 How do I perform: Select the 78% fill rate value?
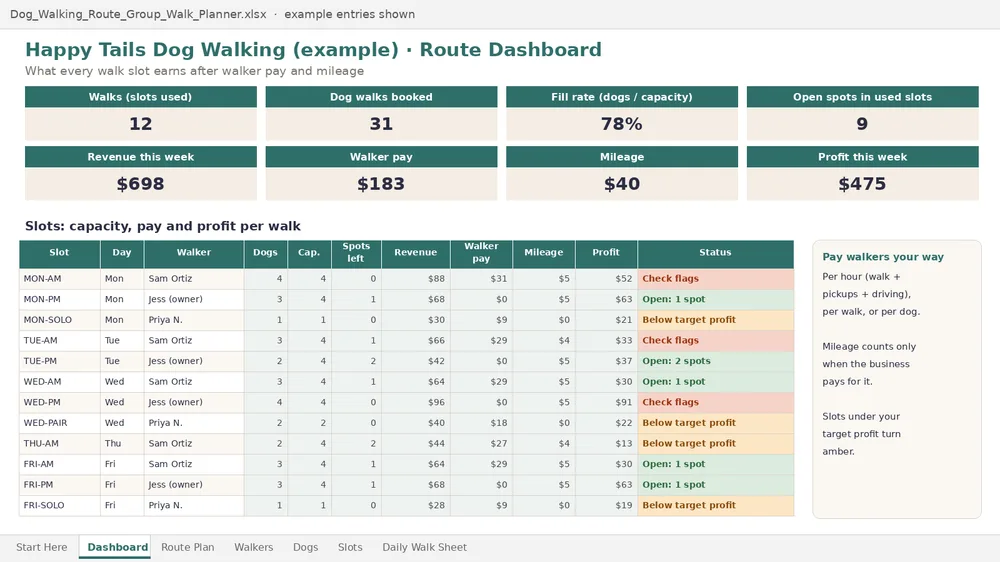[622, 124]
